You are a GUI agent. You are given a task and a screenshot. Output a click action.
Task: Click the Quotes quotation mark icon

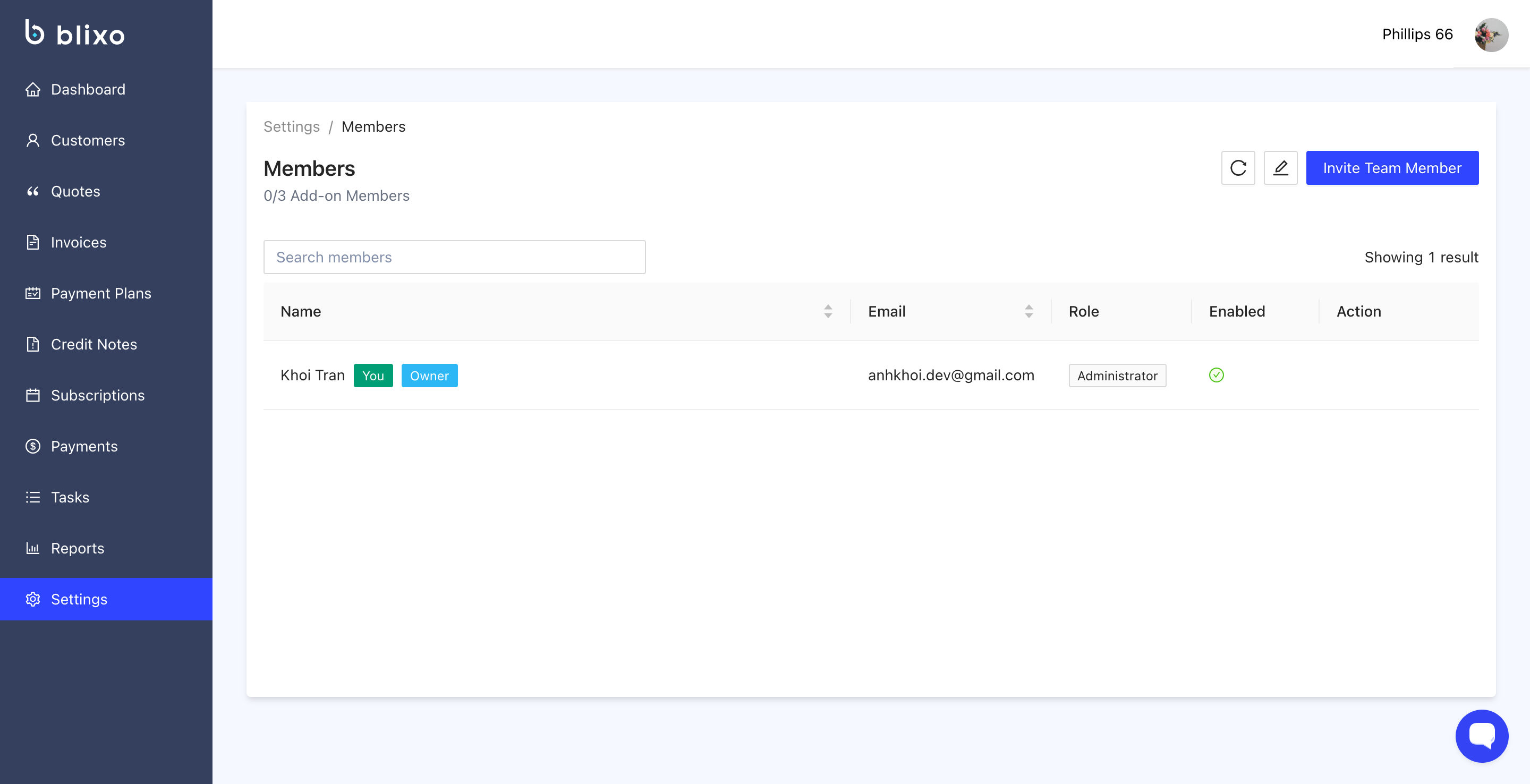(32, 191)
